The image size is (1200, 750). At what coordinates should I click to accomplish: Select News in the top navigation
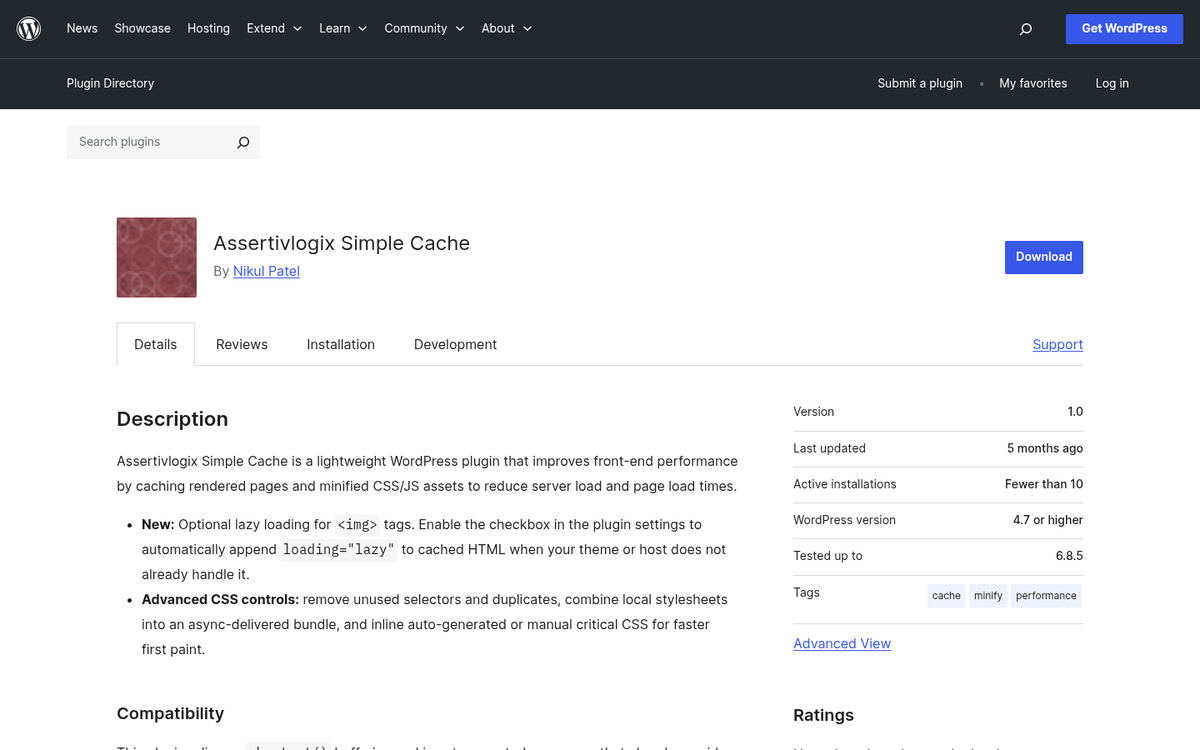[x=82, y=28]
